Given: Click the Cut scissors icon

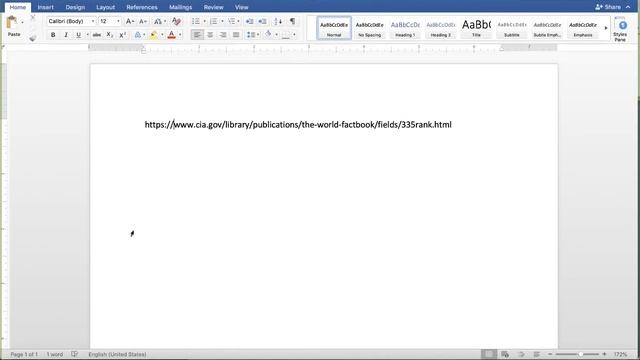Looking at the screenshot, I should click(33, 18).
